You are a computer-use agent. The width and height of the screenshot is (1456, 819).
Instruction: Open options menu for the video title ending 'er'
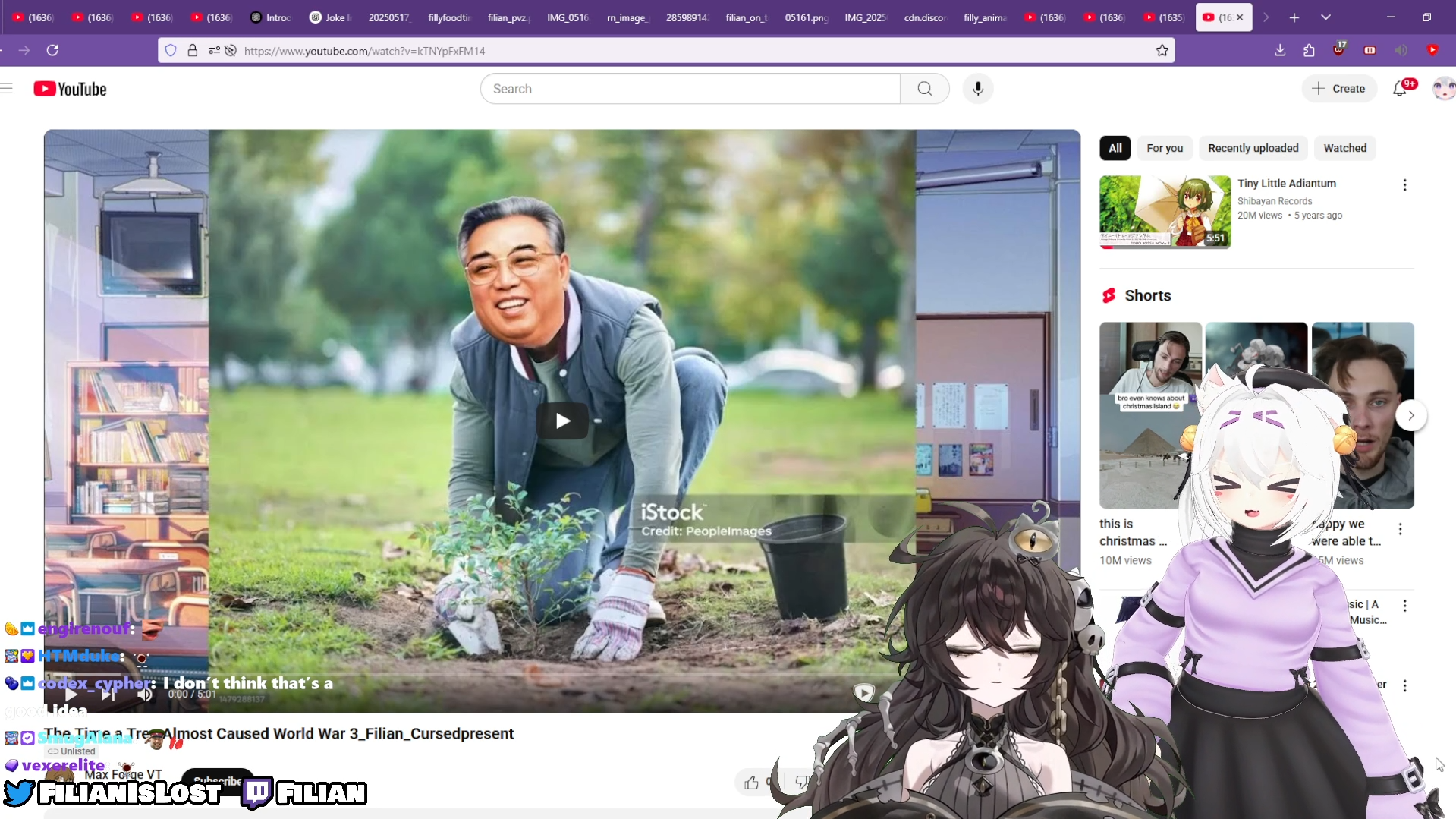tap(1404, 685)
